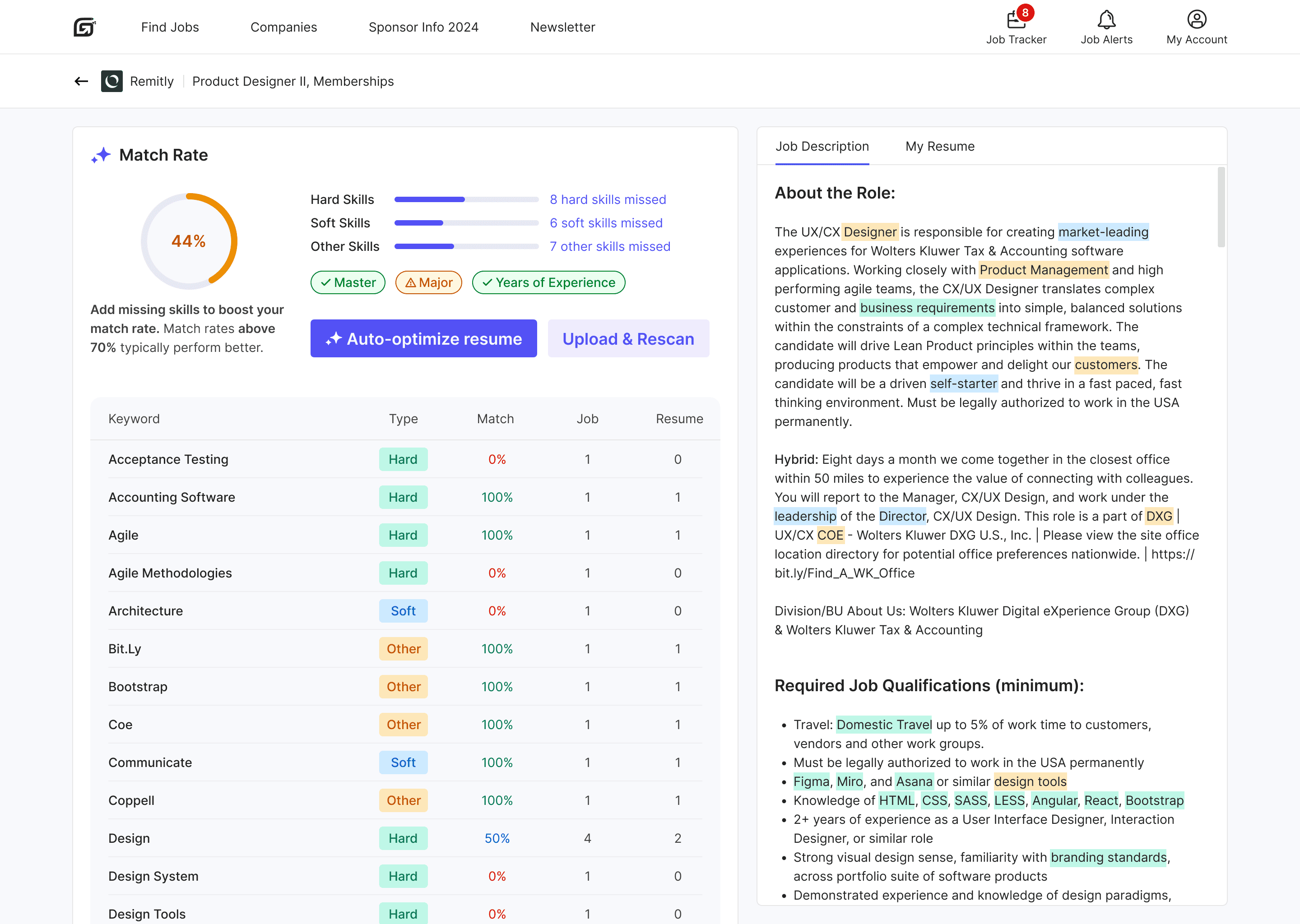Open the Find Jobs menu

pyautogui.click(x=170, y=27)
